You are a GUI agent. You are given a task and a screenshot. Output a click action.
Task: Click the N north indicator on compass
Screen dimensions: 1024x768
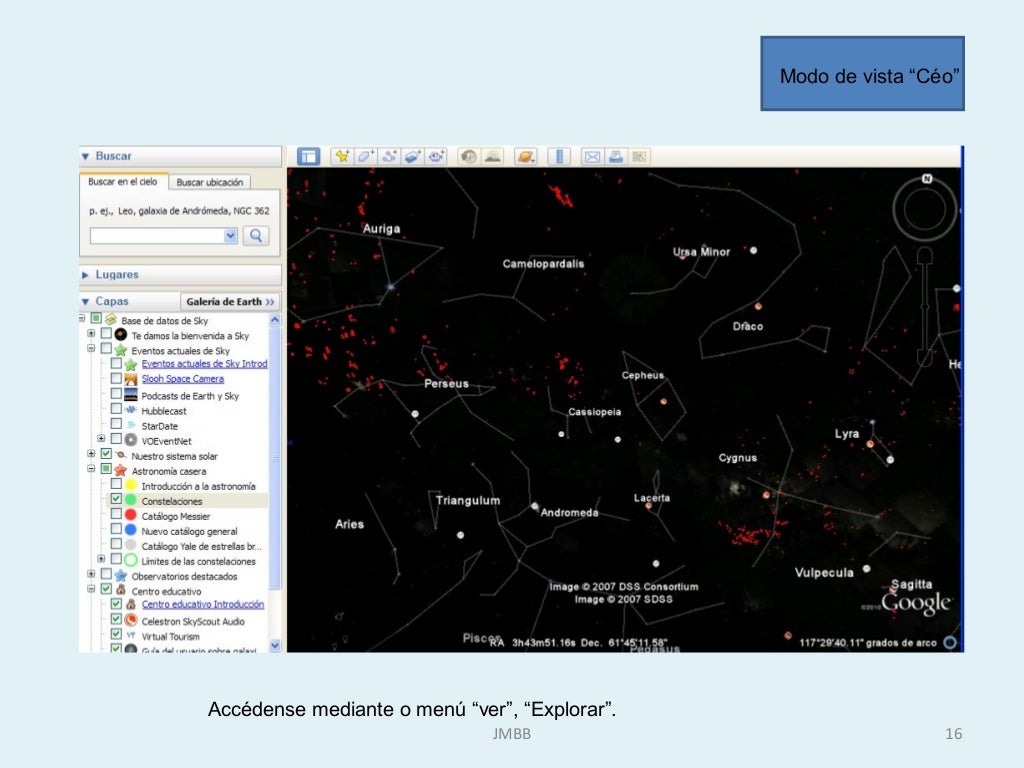[x=927, y=179]
